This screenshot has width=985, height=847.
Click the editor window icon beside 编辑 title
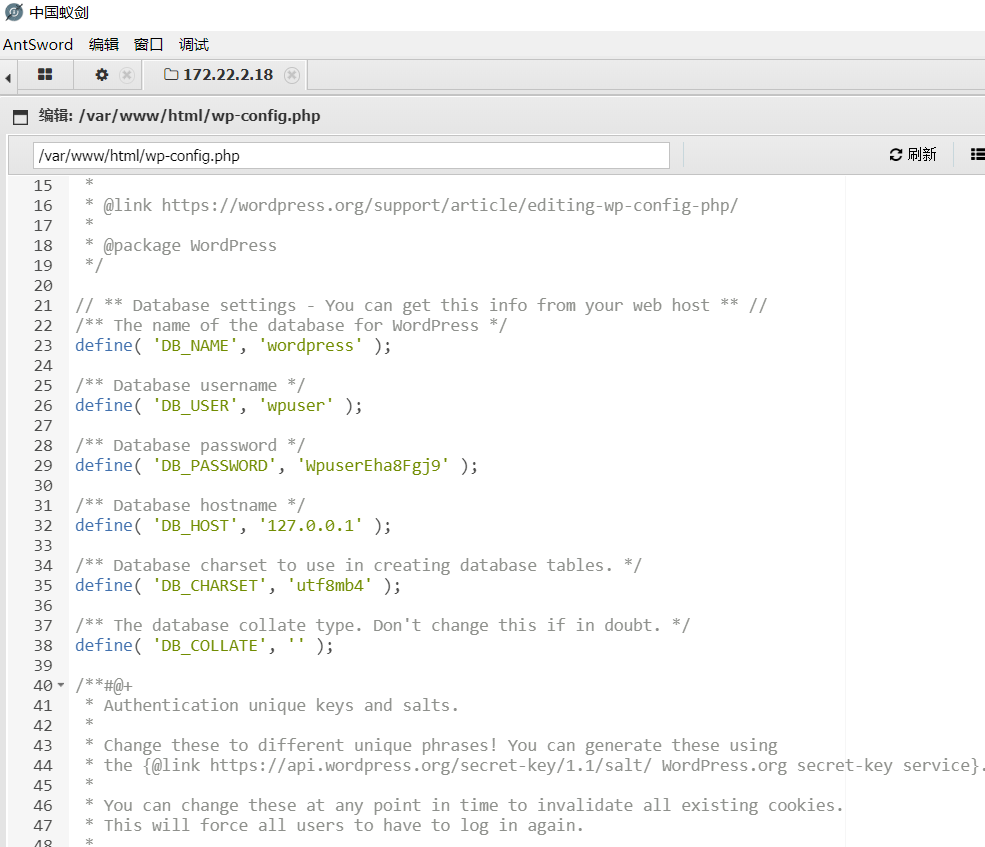(20, 116)
